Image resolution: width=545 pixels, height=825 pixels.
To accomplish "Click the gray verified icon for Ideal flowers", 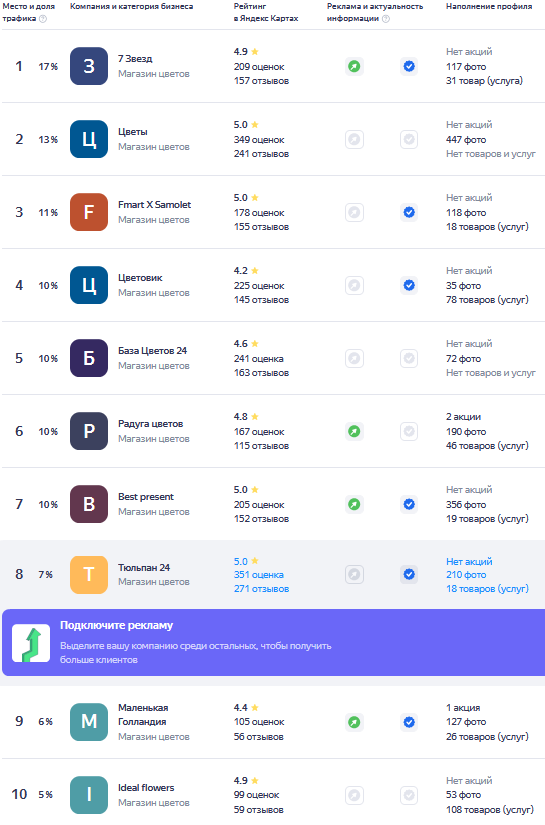I will click(x=409, y=795).
